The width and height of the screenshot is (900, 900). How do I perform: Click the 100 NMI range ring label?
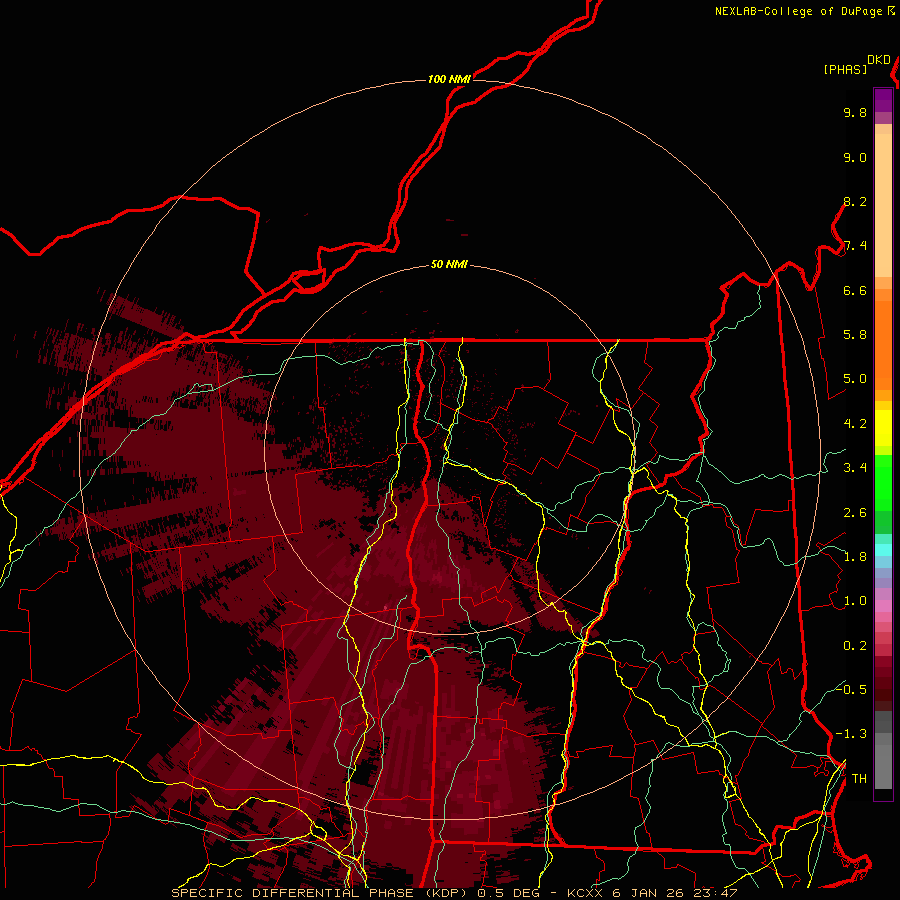coord(449,79)
